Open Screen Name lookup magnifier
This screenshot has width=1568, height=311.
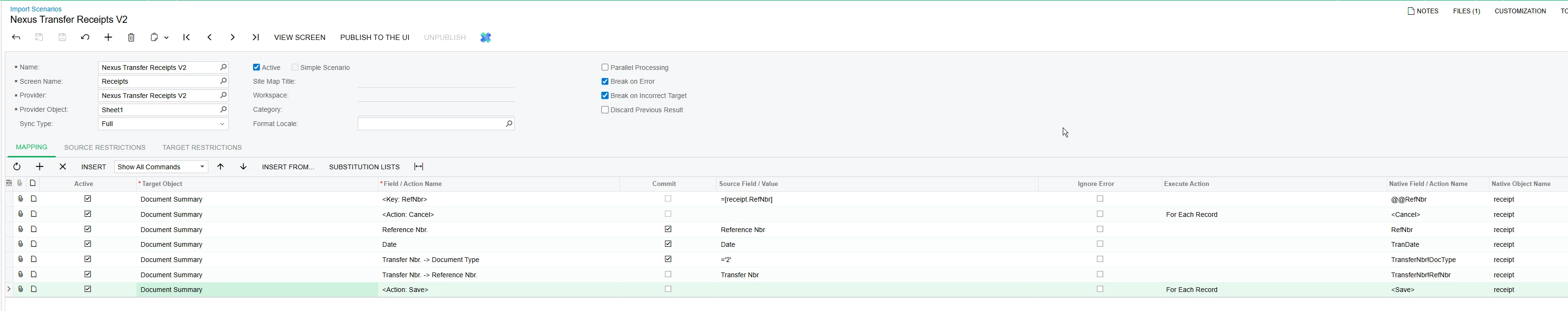point(224,81)
